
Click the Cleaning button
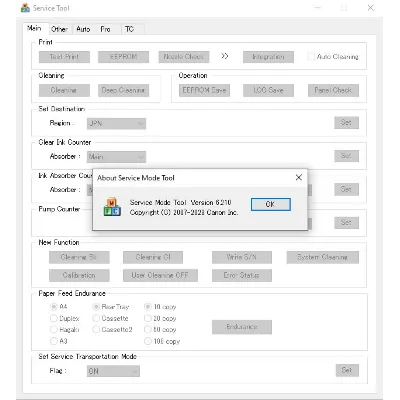click(x=64, y=90)
